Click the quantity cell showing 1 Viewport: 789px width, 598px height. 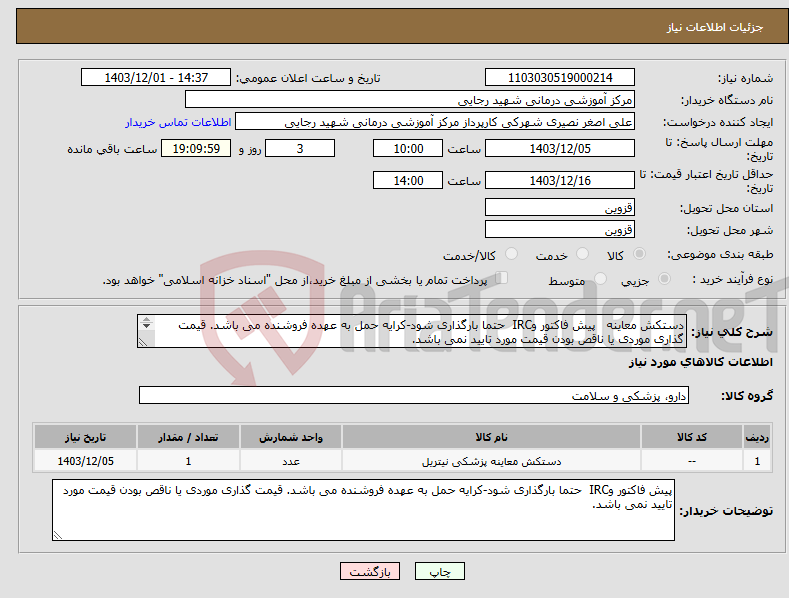point(188,461)
